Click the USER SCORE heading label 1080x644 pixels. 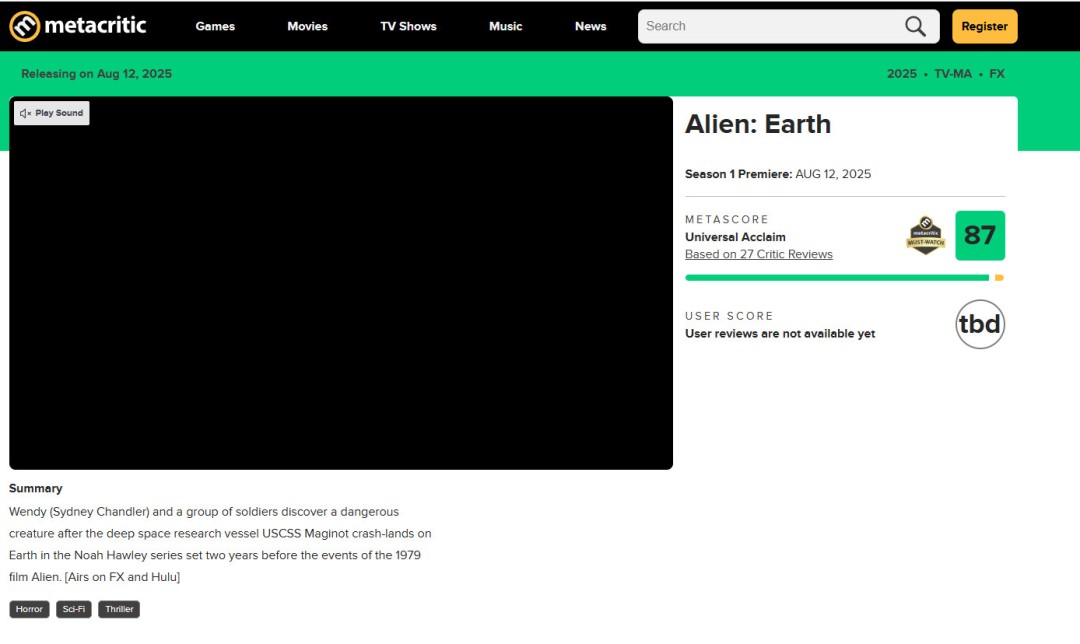tap(729, 315)
